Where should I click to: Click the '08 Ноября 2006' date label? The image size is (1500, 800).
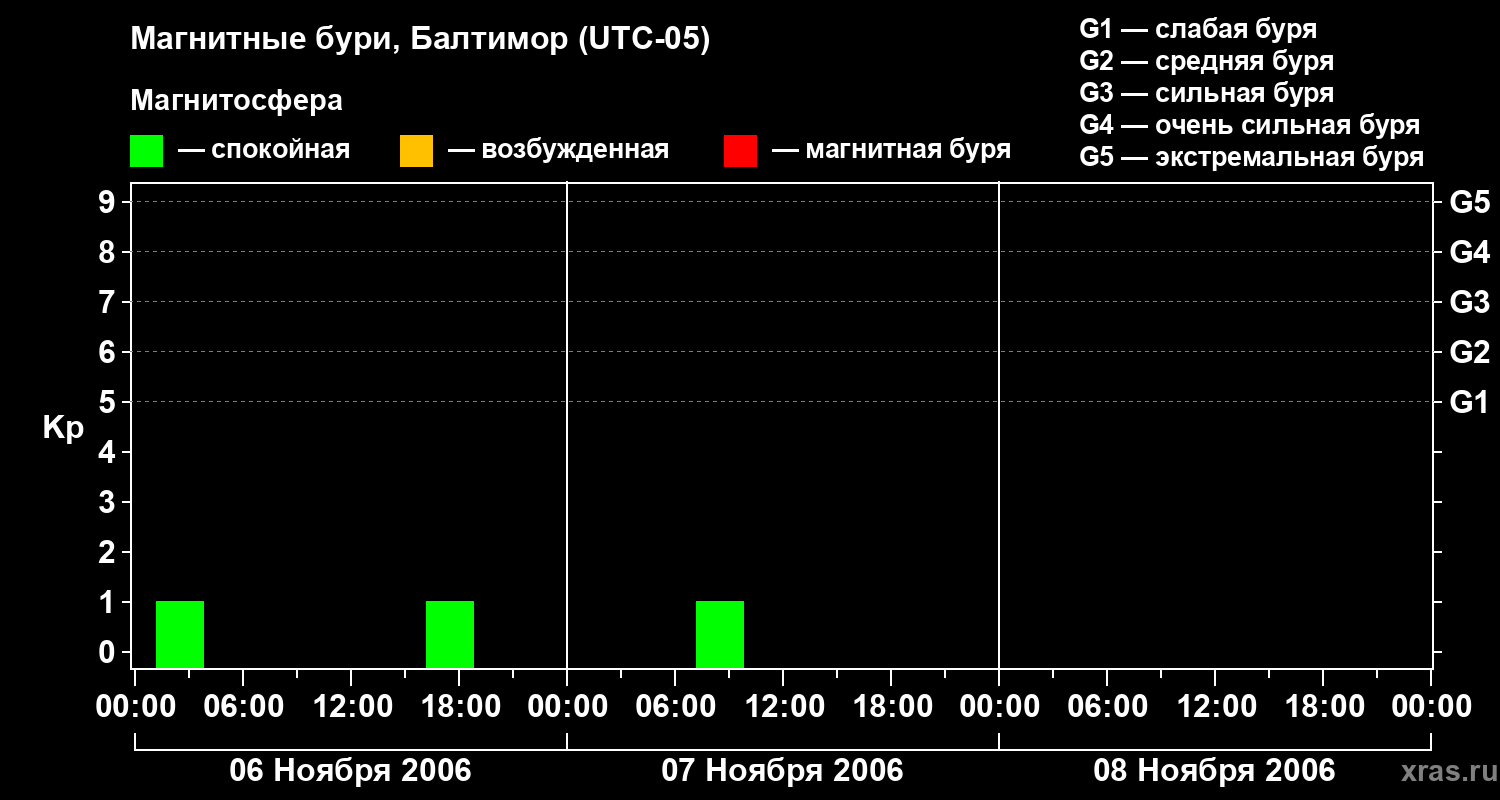tap(1214, 771)
